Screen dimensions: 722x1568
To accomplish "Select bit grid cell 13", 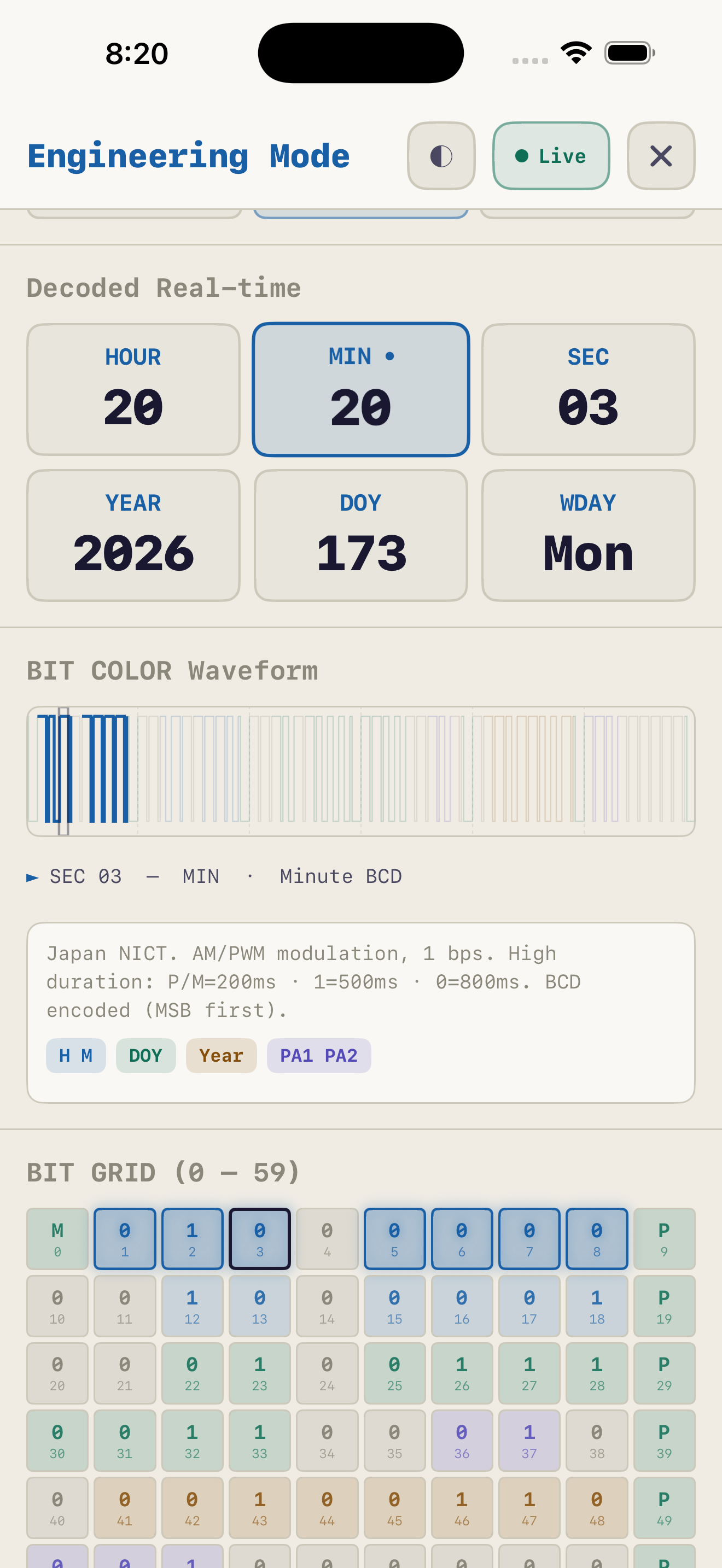I will coord(259,1306).
